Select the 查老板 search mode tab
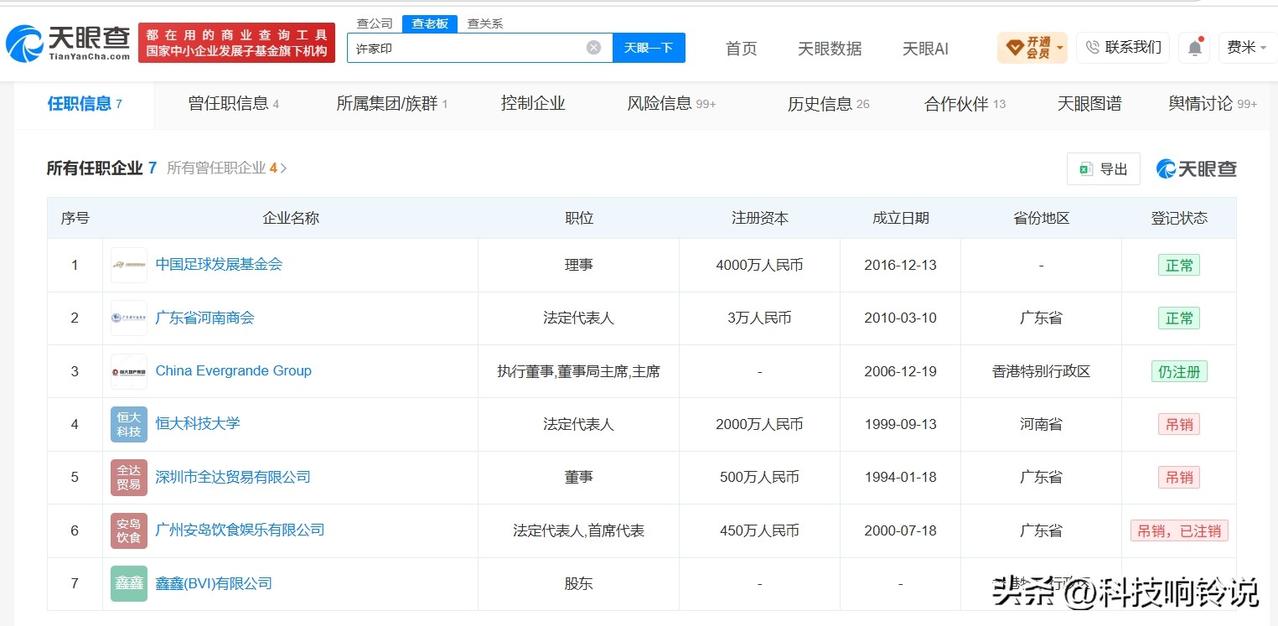 pyautogui.click(x=430, y=23)
